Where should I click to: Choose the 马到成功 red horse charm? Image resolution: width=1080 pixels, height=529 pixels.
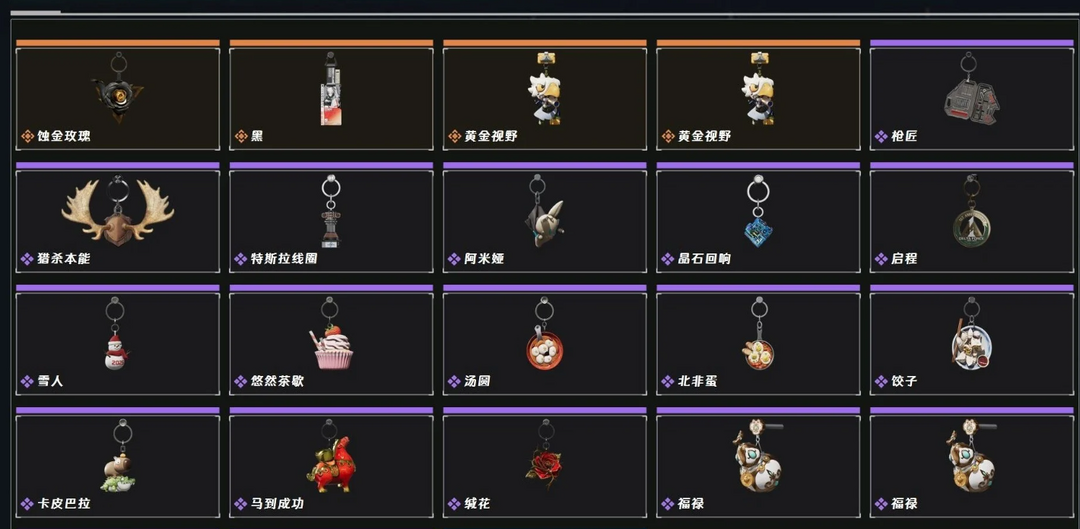[x=331, y=466]
